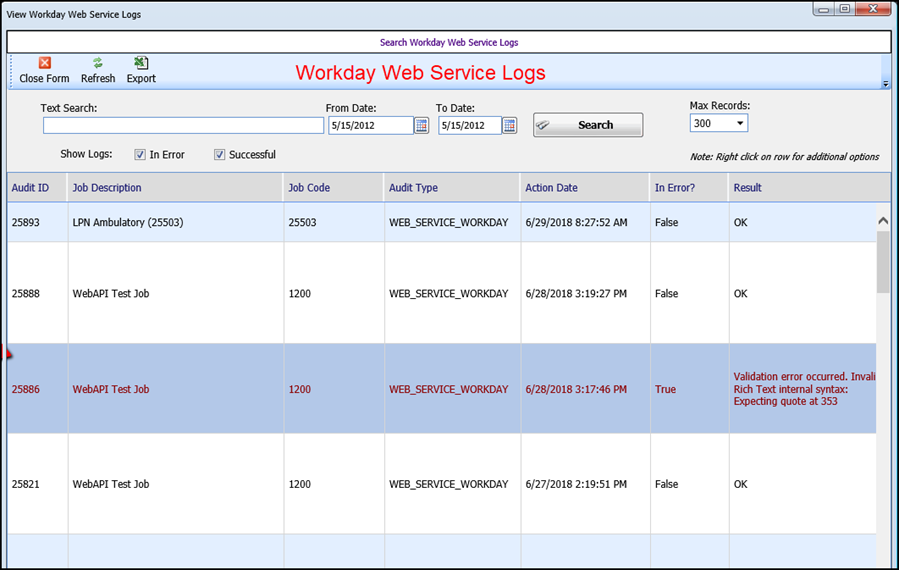Toggle the In Error checkbox

tap(140, 155)
